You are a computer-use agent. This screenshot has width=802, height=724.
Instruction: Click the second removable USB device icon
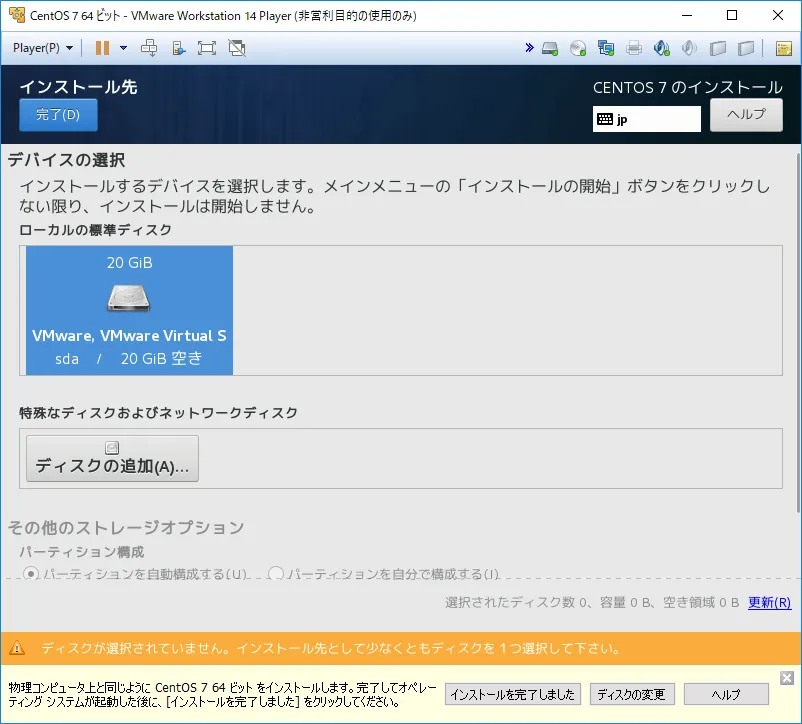click(746, 49)
